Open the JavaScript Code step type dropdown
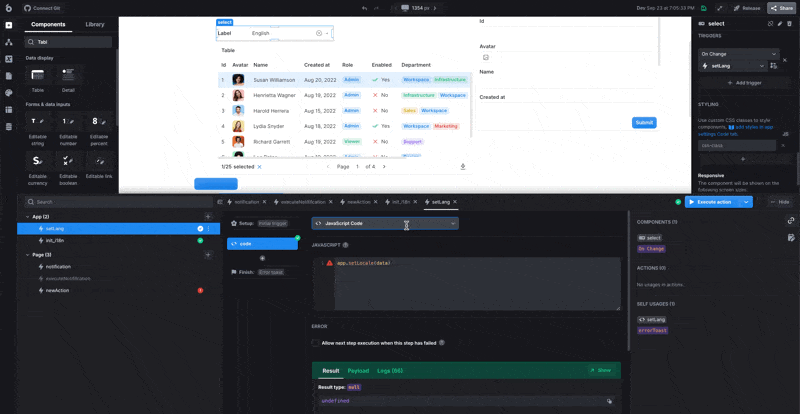The height and width of the screenshot is (414, 800). pos(453,224)
